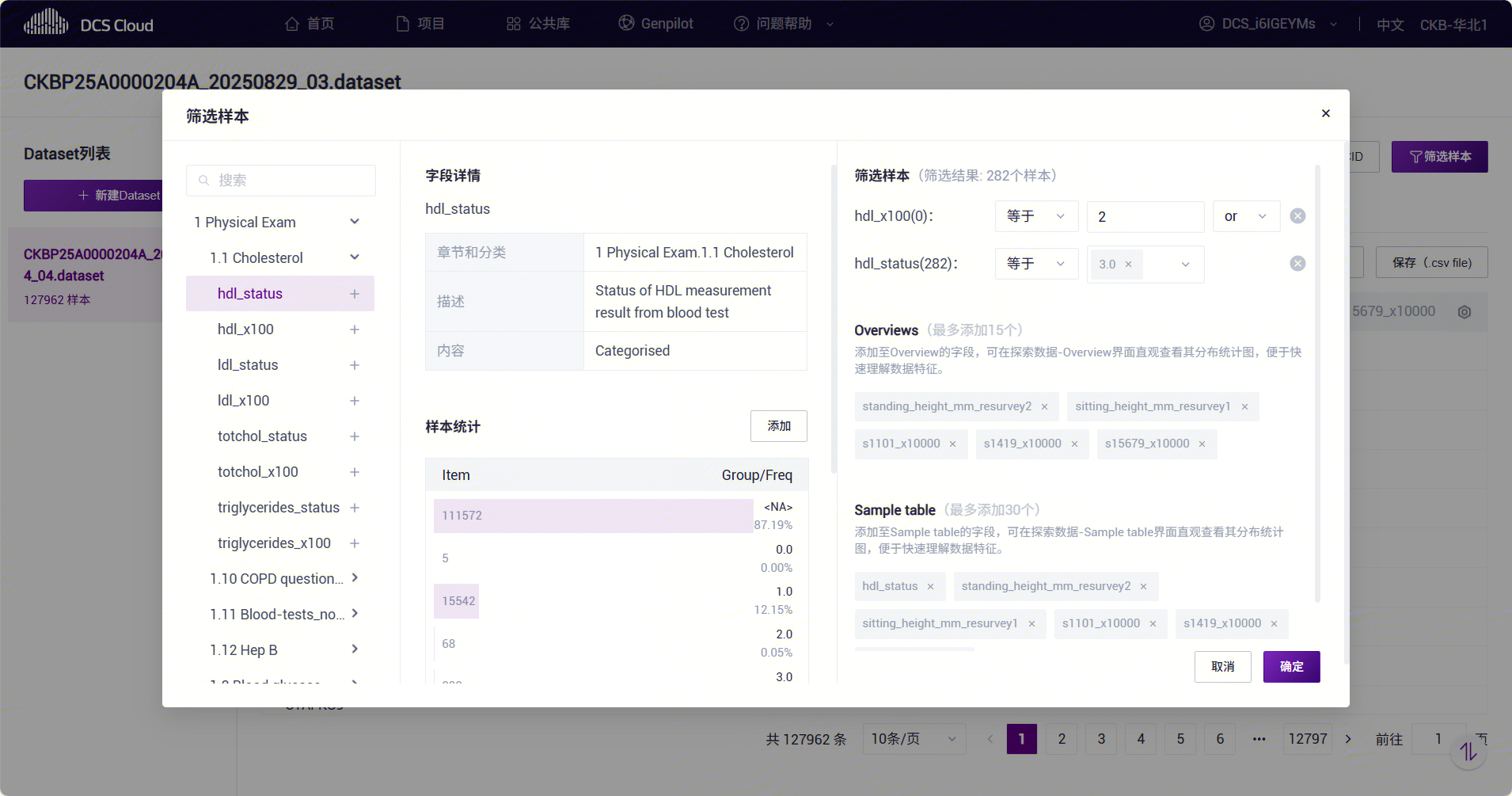Add hdl_x100 field with plus icon
Viewport: 1512px width, 796px height.
[355, 329]
